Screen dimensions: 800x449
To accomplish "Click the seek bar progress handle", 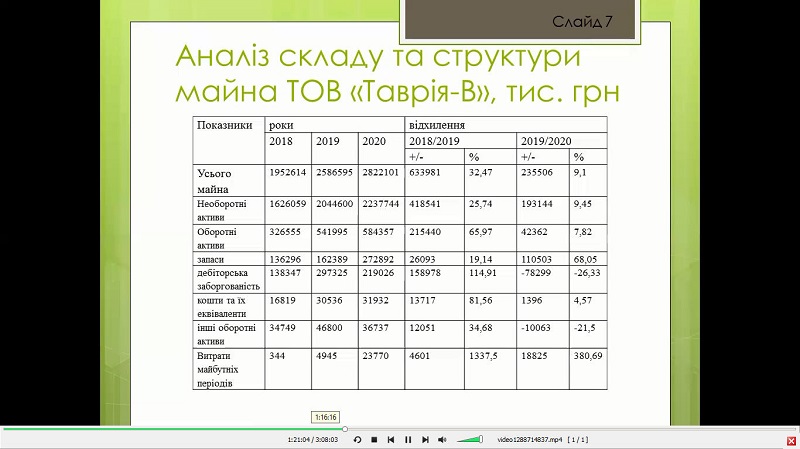I will click(345, 429).
